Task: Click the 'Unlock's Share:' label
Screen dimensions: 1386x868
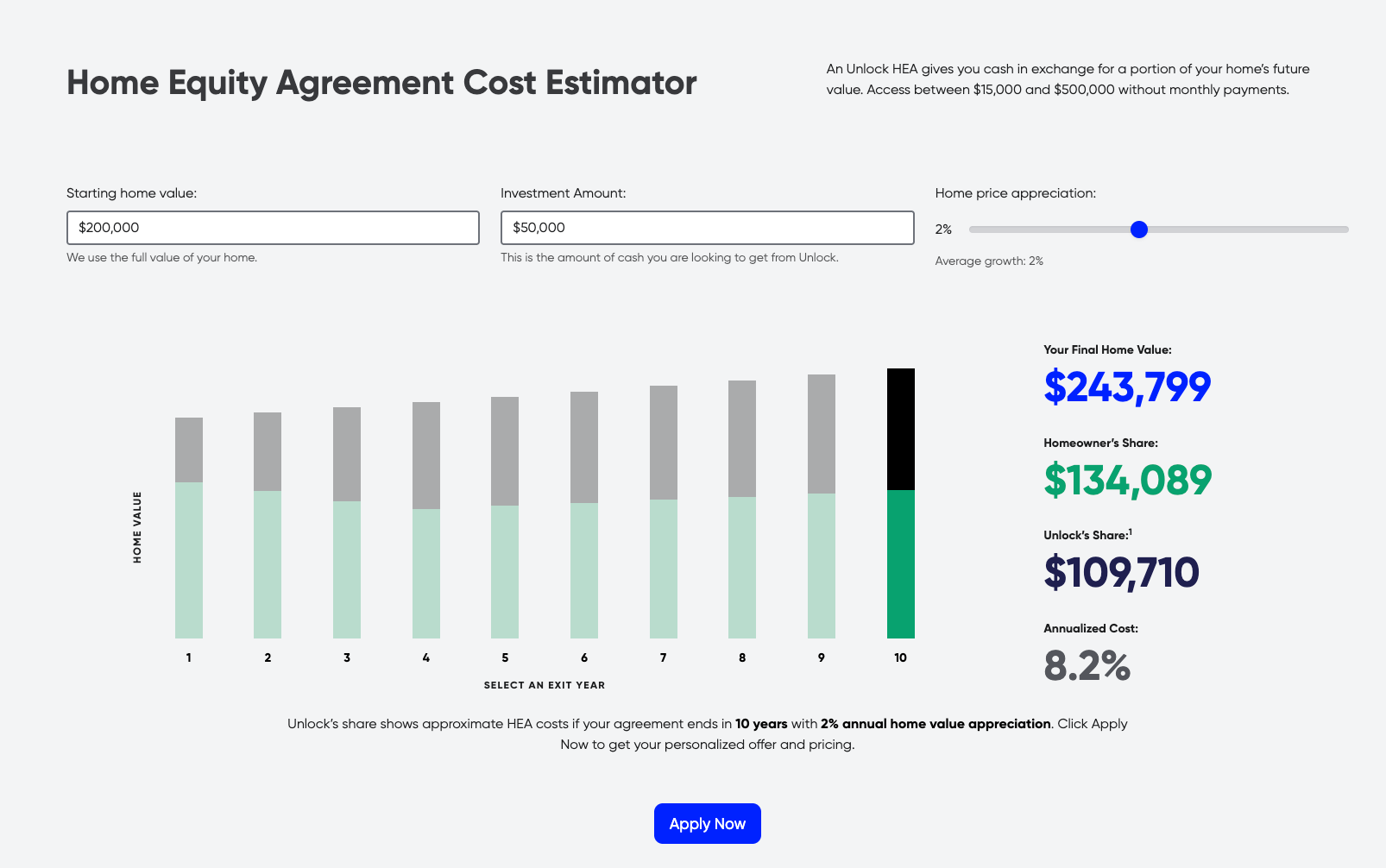Action: (x=1087, y=535)
